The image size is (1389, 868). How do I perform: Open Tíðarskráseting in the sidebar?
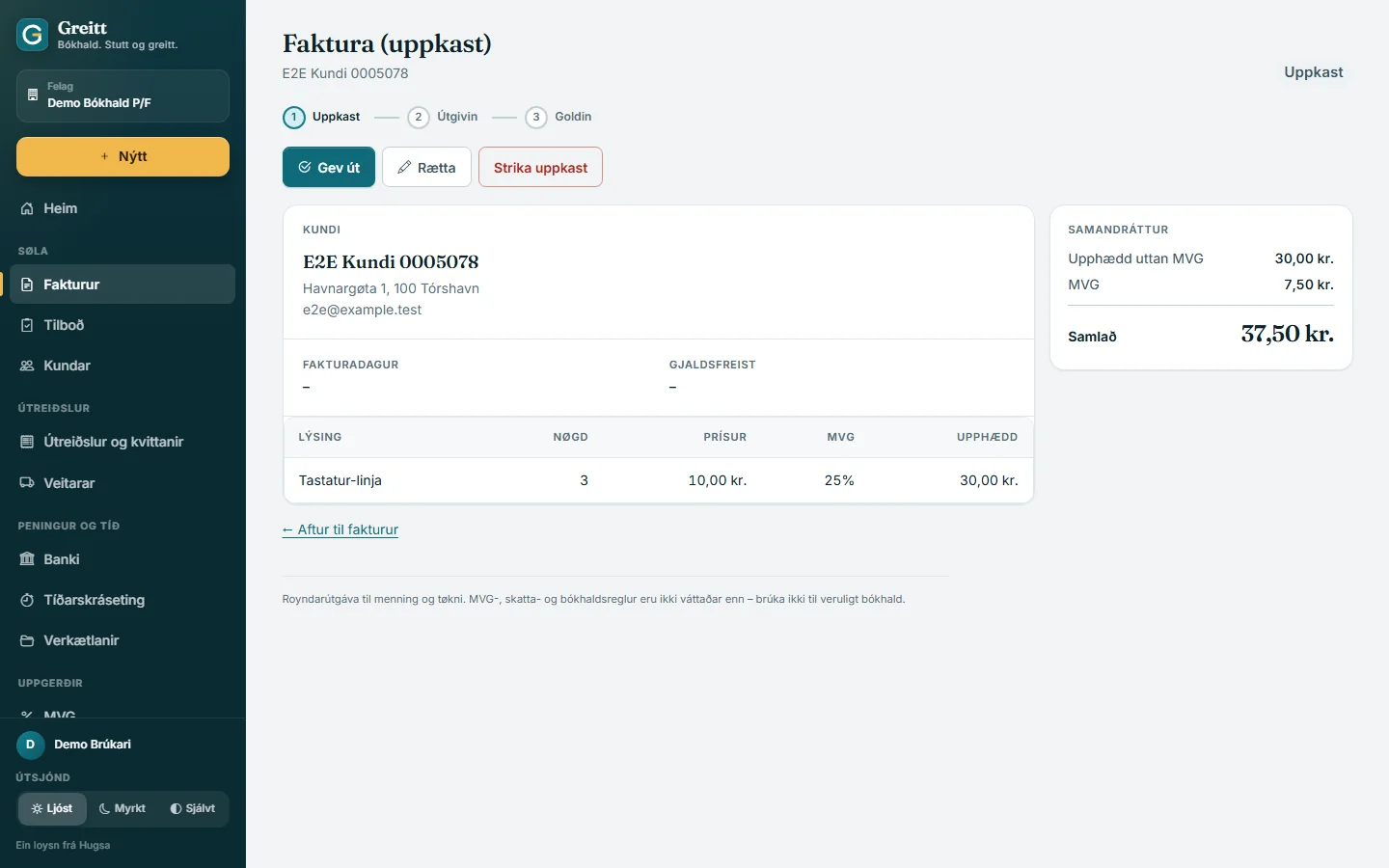coord(123,600)
